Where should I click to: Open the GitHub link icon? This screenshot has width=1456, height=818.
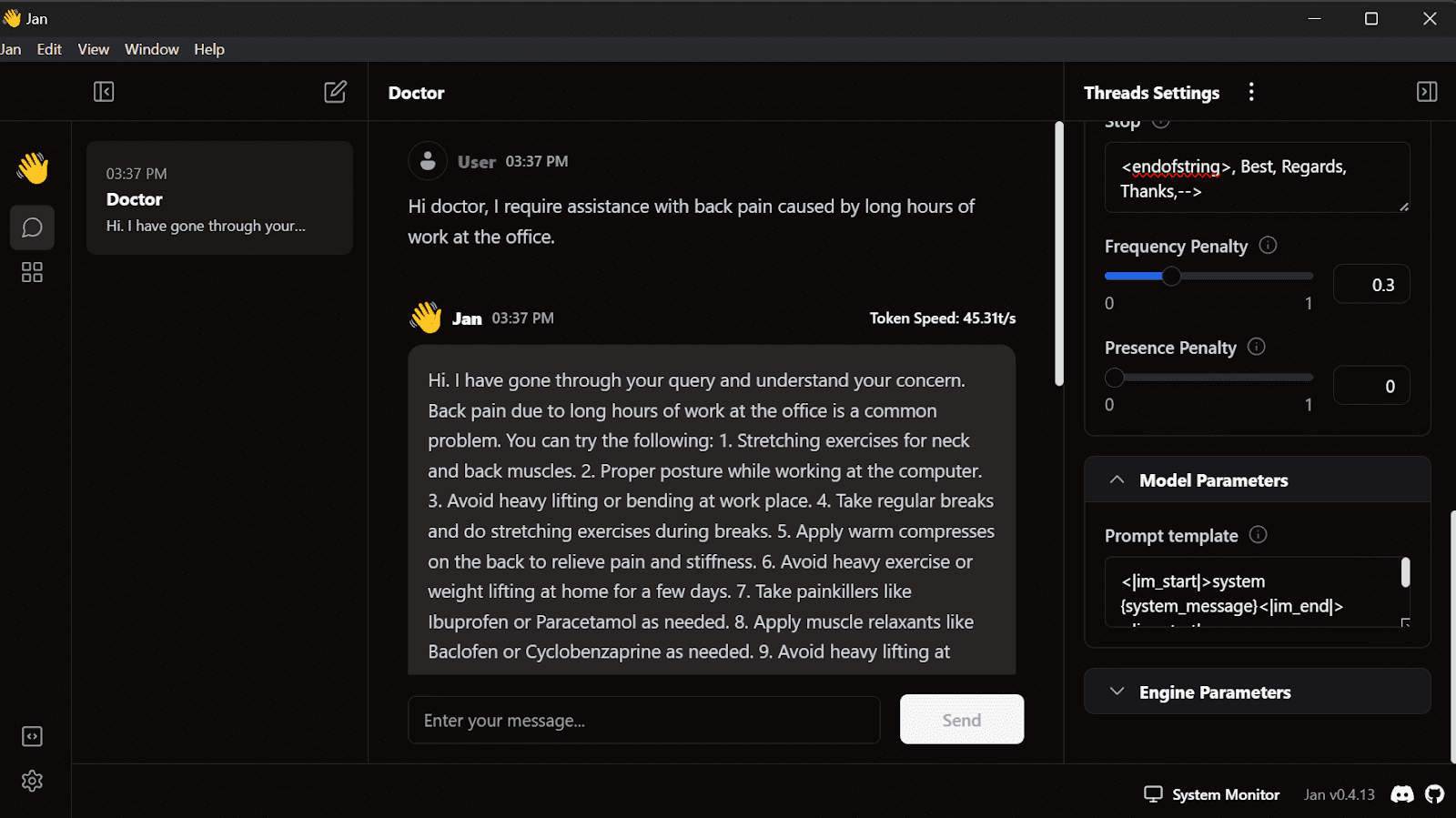(x=1435, y=794)
